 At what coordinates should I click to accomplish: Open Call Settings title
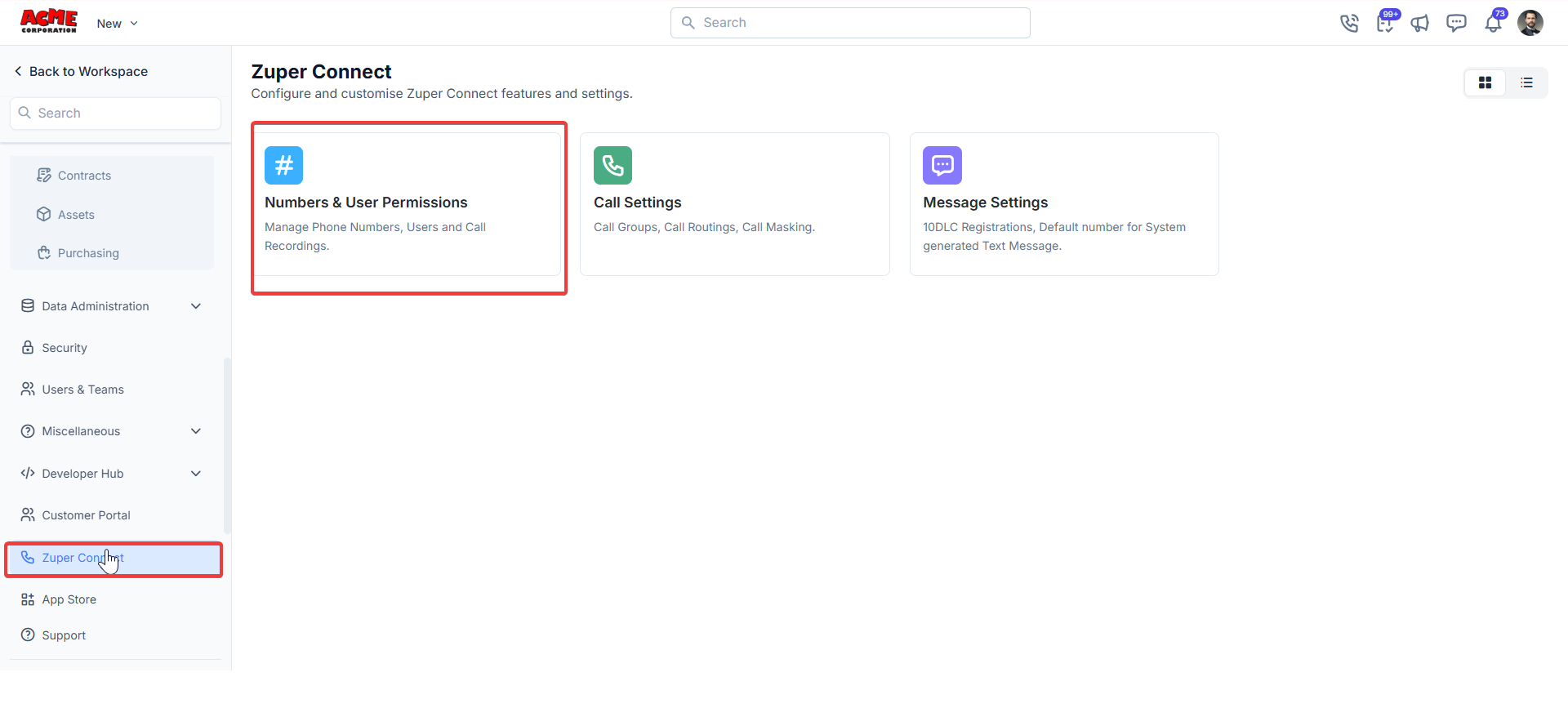[637, 203]
